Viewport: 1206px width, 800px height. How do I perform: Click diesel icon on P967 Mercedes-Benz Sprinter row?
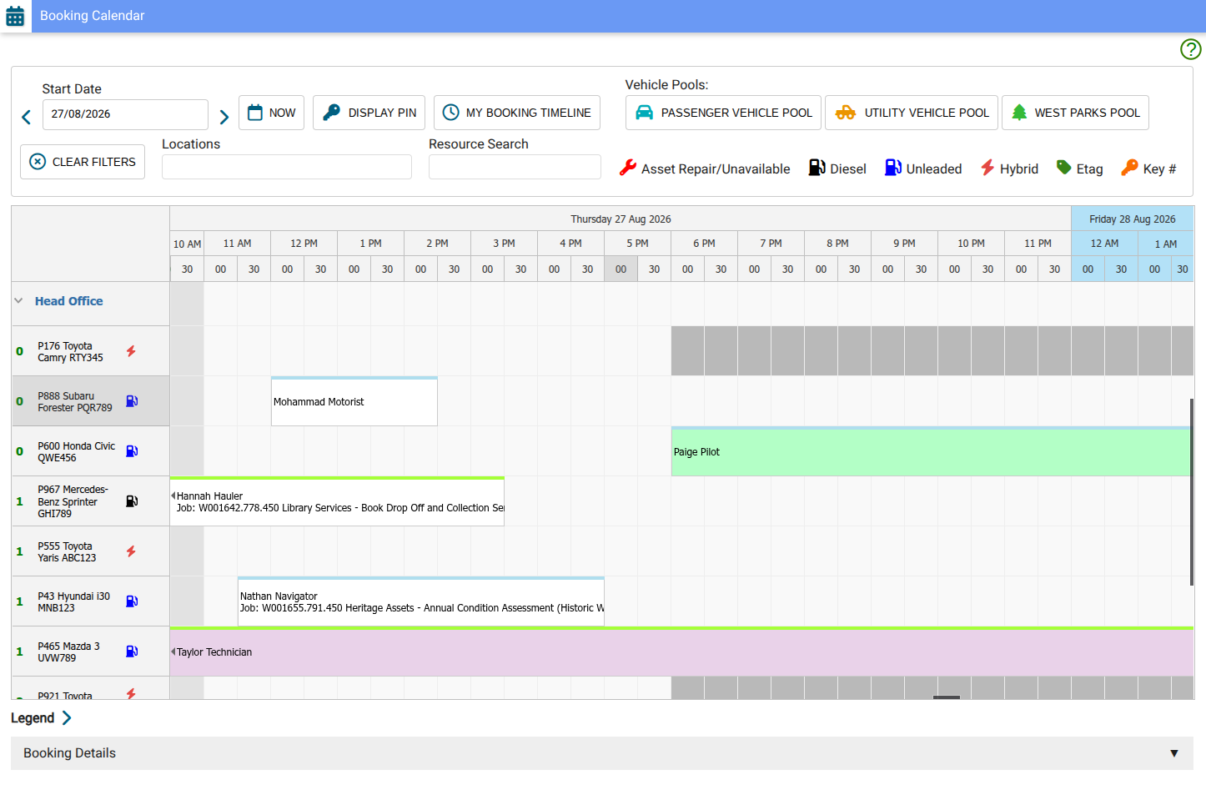[x=131, y=501]
